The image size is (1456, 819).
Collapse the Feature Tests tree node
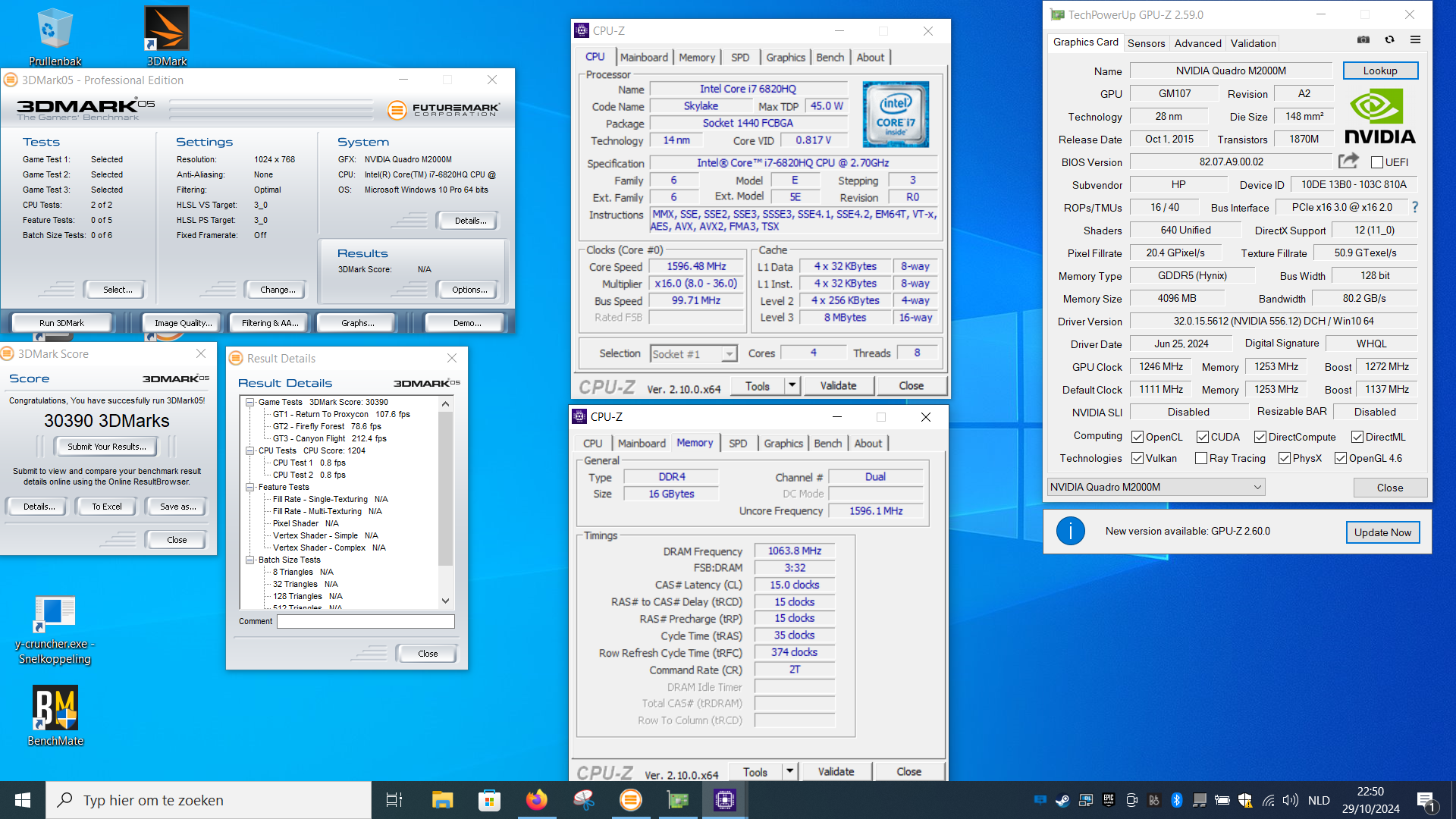(x=249, y=487)
